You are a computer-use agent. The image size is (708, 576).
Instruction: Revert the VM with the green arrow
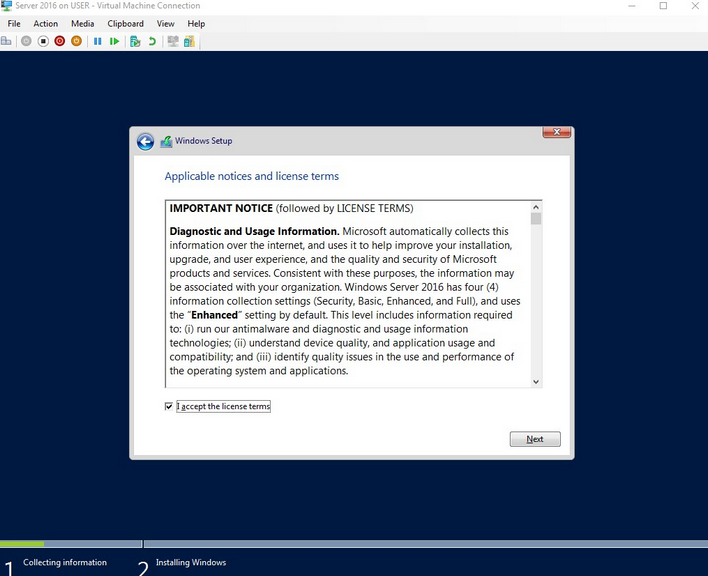pyautogui.click(x=152, y=42)
